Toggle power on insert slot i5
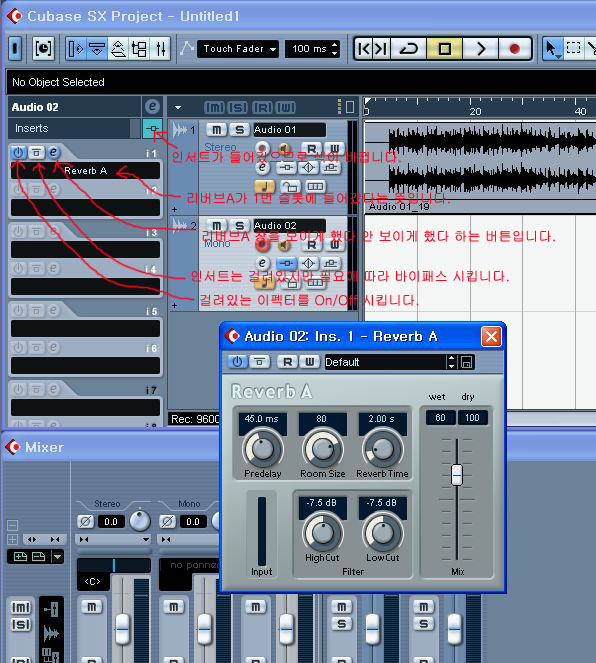The image size is (596, 663). tap(18, 310)
